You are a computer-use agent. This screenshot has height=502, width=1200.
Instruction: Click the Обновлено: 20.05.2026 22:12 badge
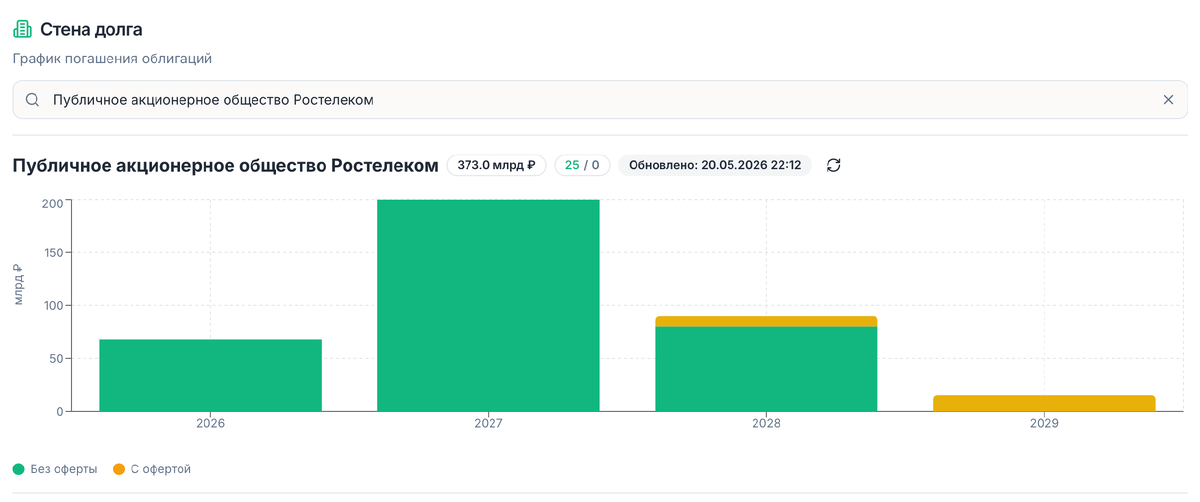pos(715,165)
